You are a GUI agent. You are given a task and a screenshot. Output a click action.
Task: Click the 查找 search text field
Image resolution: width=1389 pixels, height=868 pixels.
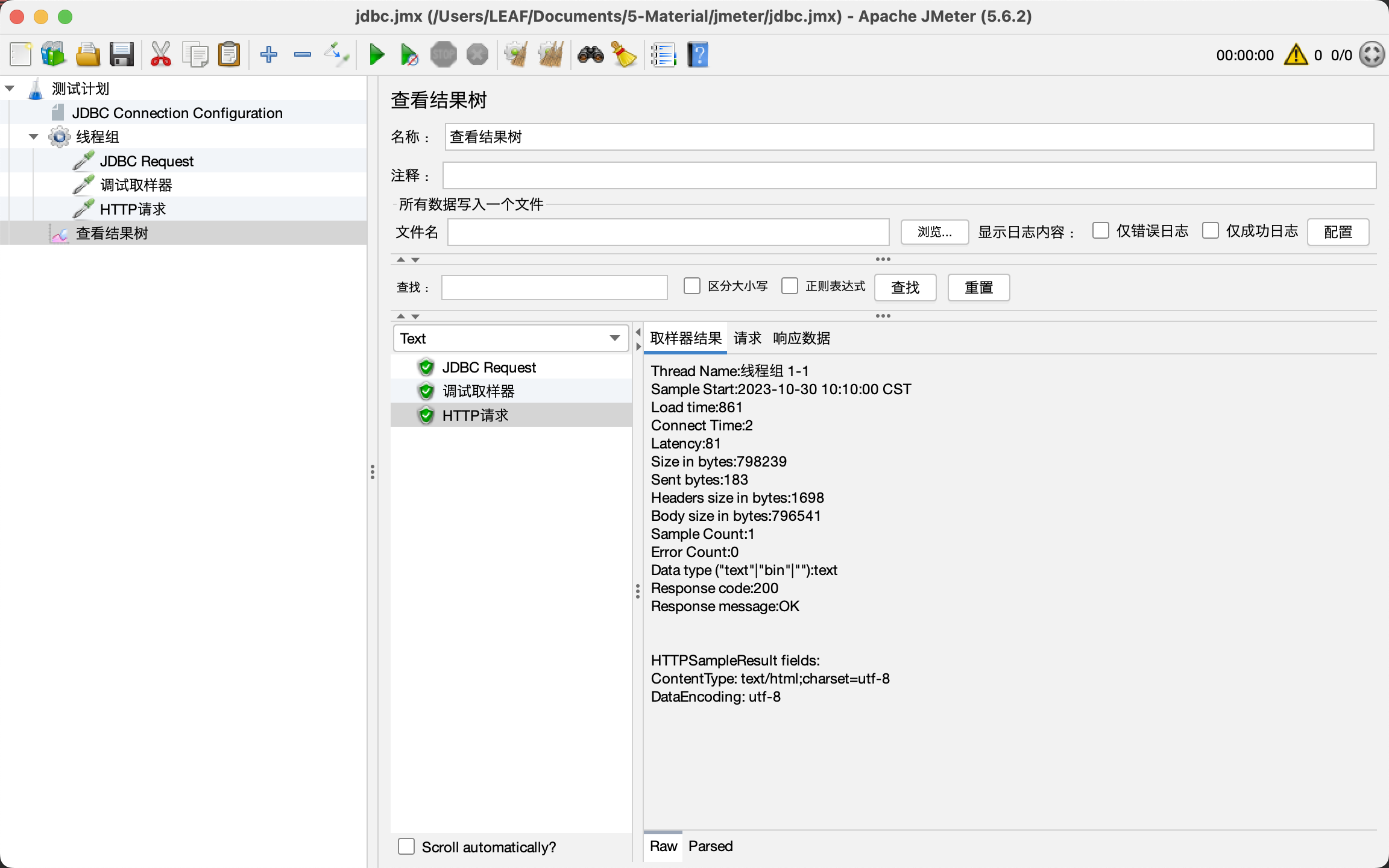554,288
